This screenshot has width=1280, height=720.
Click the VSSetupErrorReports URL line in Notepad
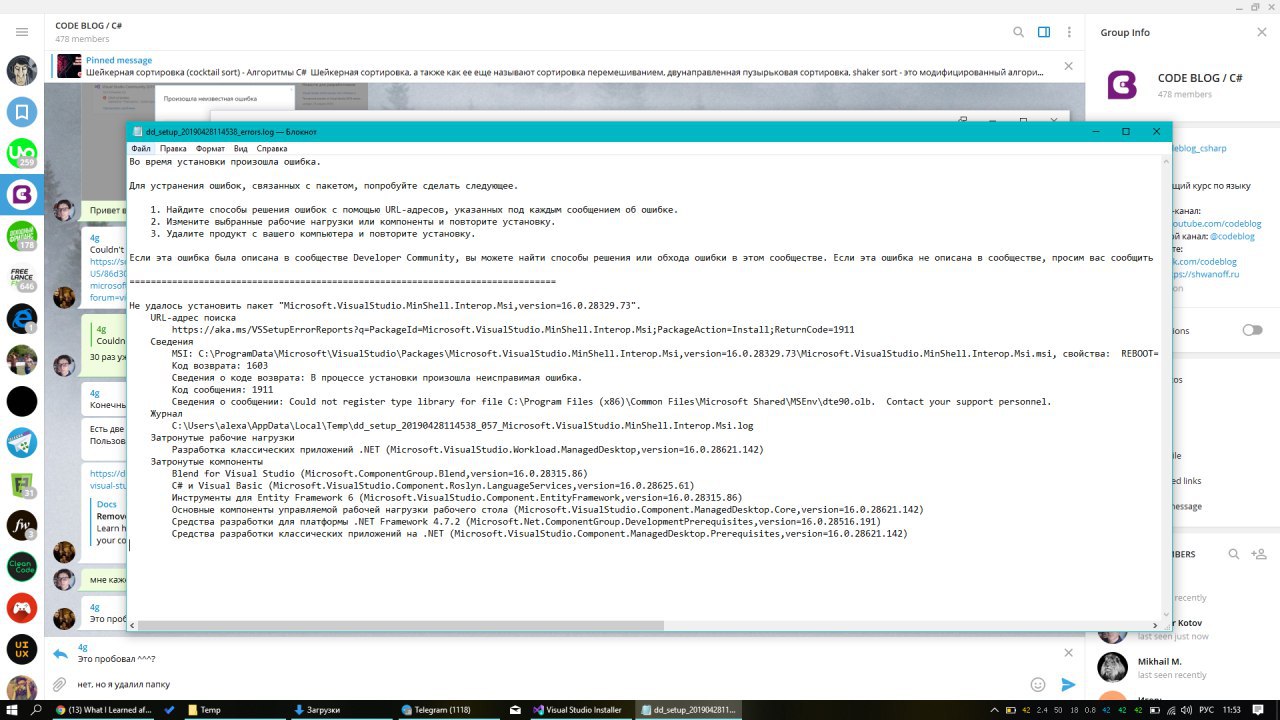(x=513, y=330)
